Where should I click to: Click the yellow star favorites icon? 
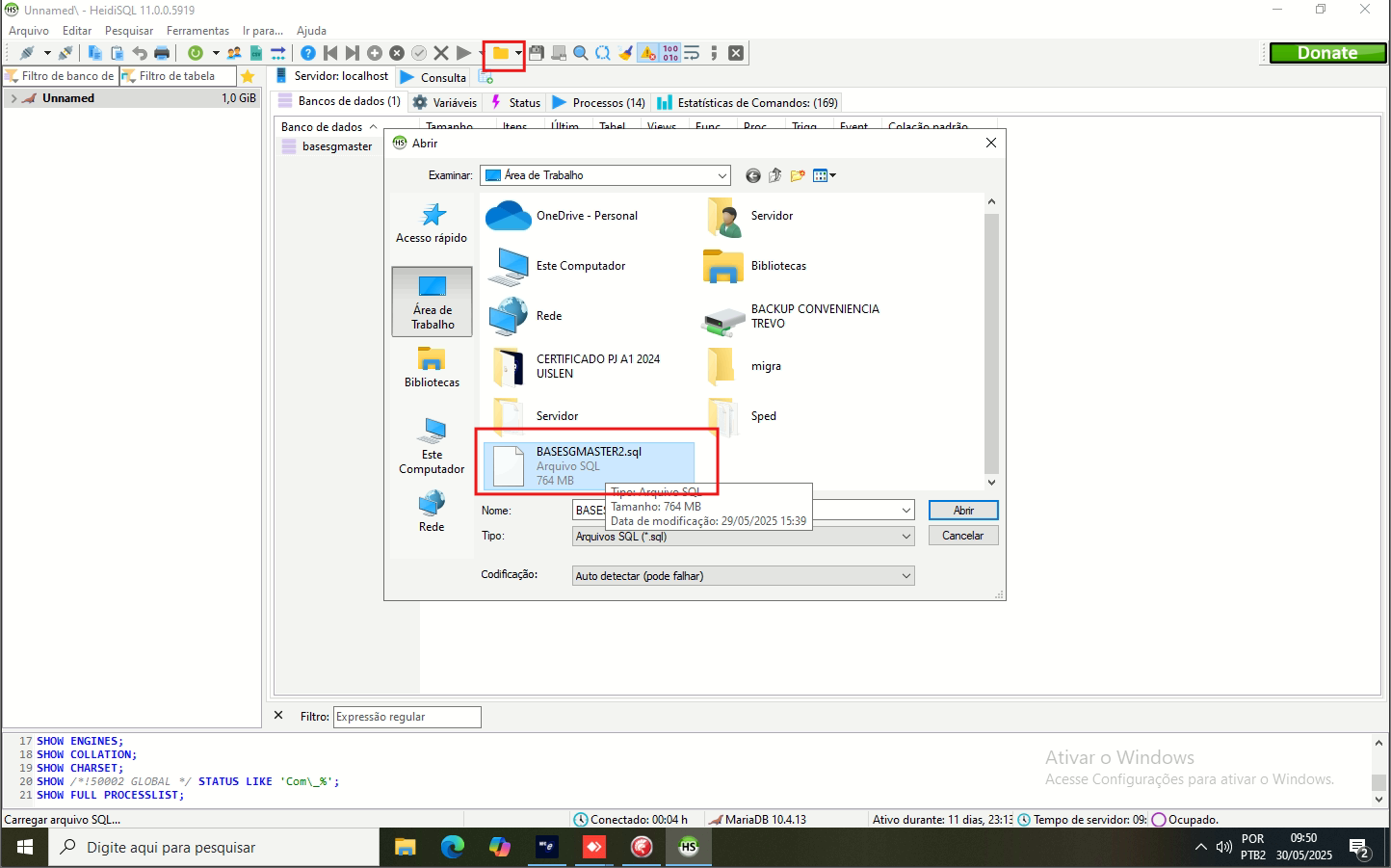[x=248, y=76]
